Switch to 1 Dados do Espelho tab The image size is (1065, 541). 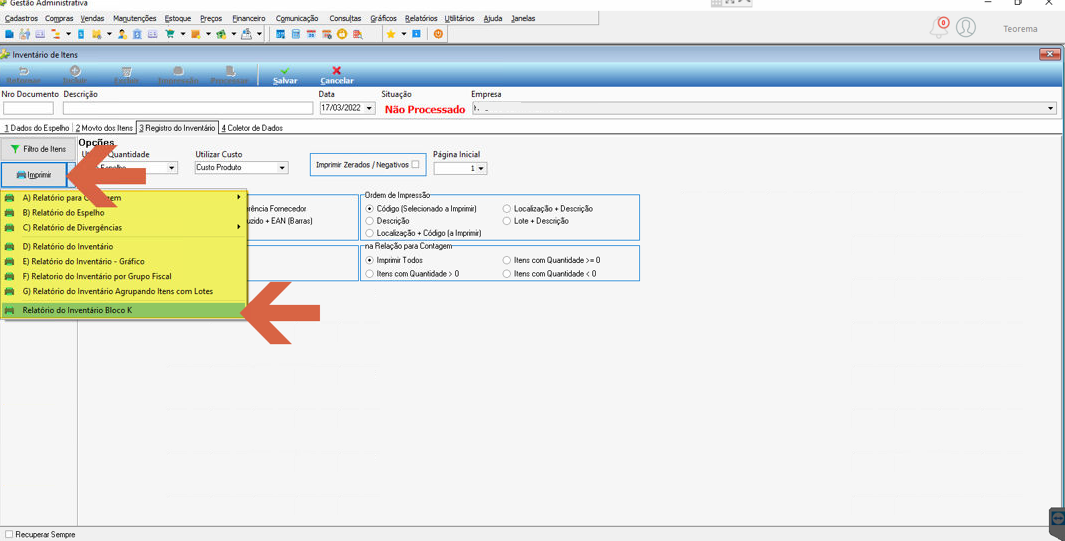37,128
